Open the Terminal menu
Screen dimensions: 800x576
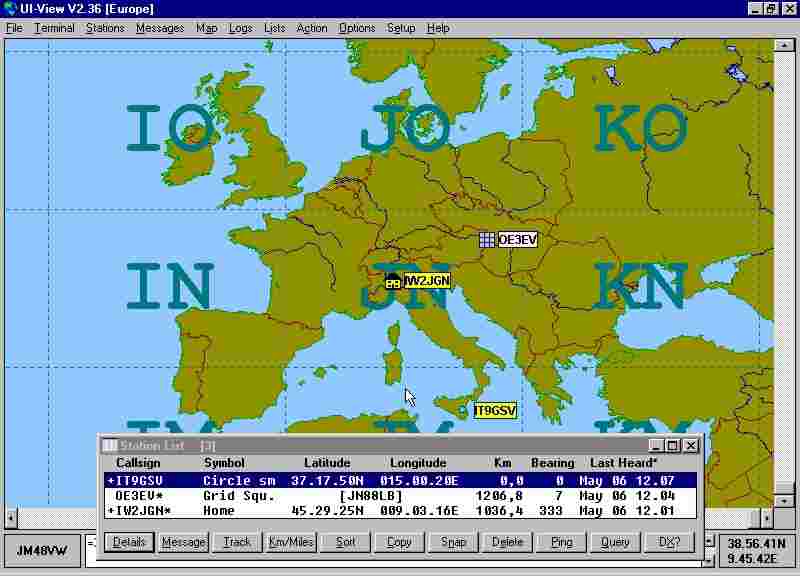tap(54, 28)
